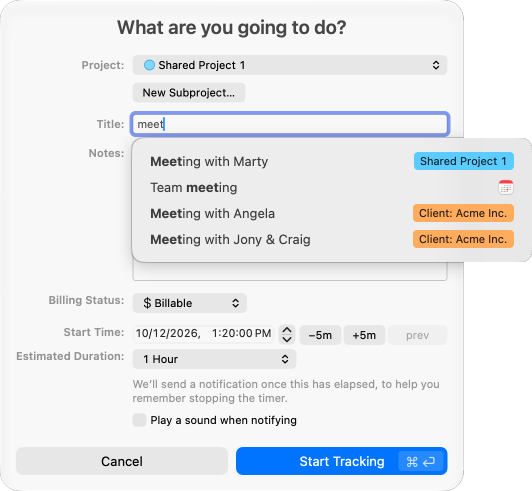This screenshot has height=491, width=532.
Task: Add five minutes with the +5m button
Action: point(364,335)
